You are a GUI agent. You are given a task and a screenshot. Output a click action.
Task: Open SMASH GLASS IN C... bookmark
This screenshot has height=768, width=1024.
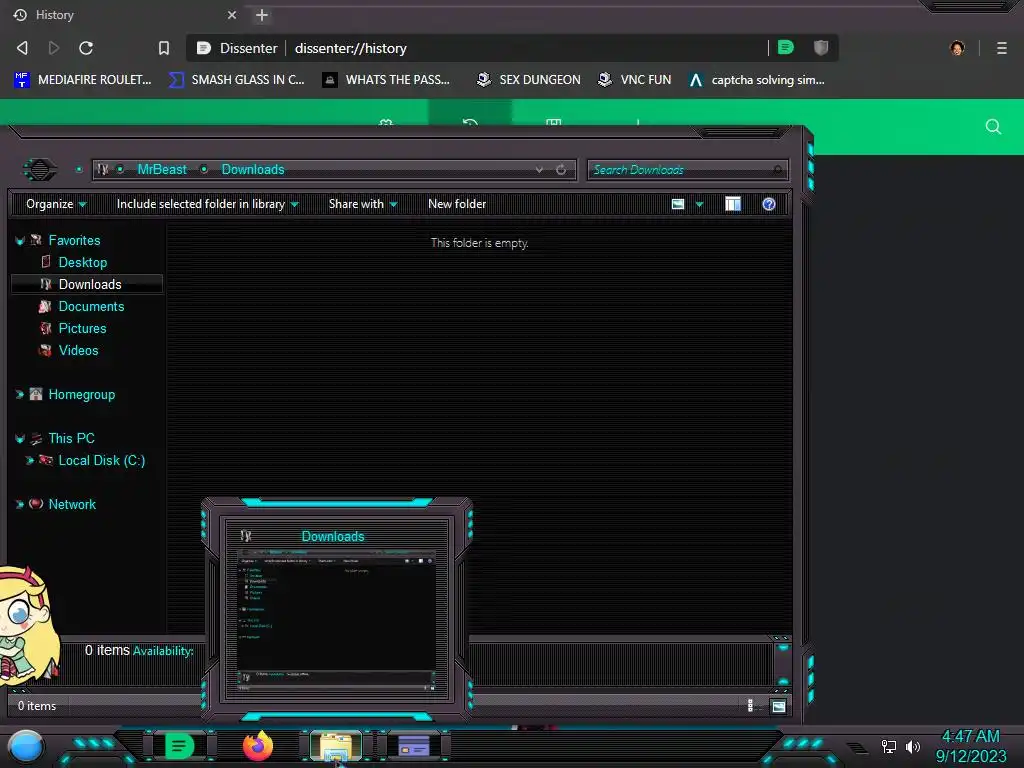[236, 80]
